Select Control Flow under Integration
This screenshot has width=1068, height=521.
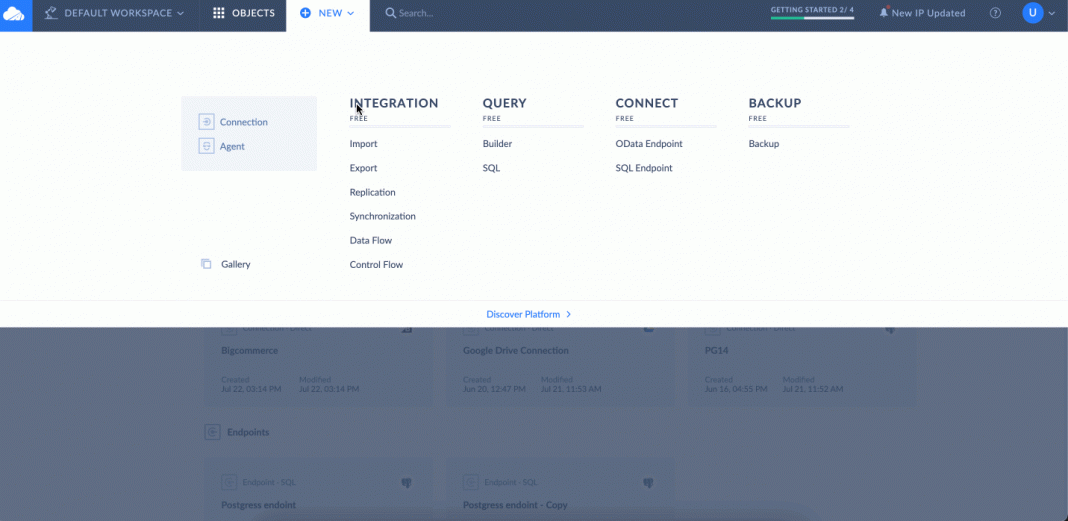[376, 265]
